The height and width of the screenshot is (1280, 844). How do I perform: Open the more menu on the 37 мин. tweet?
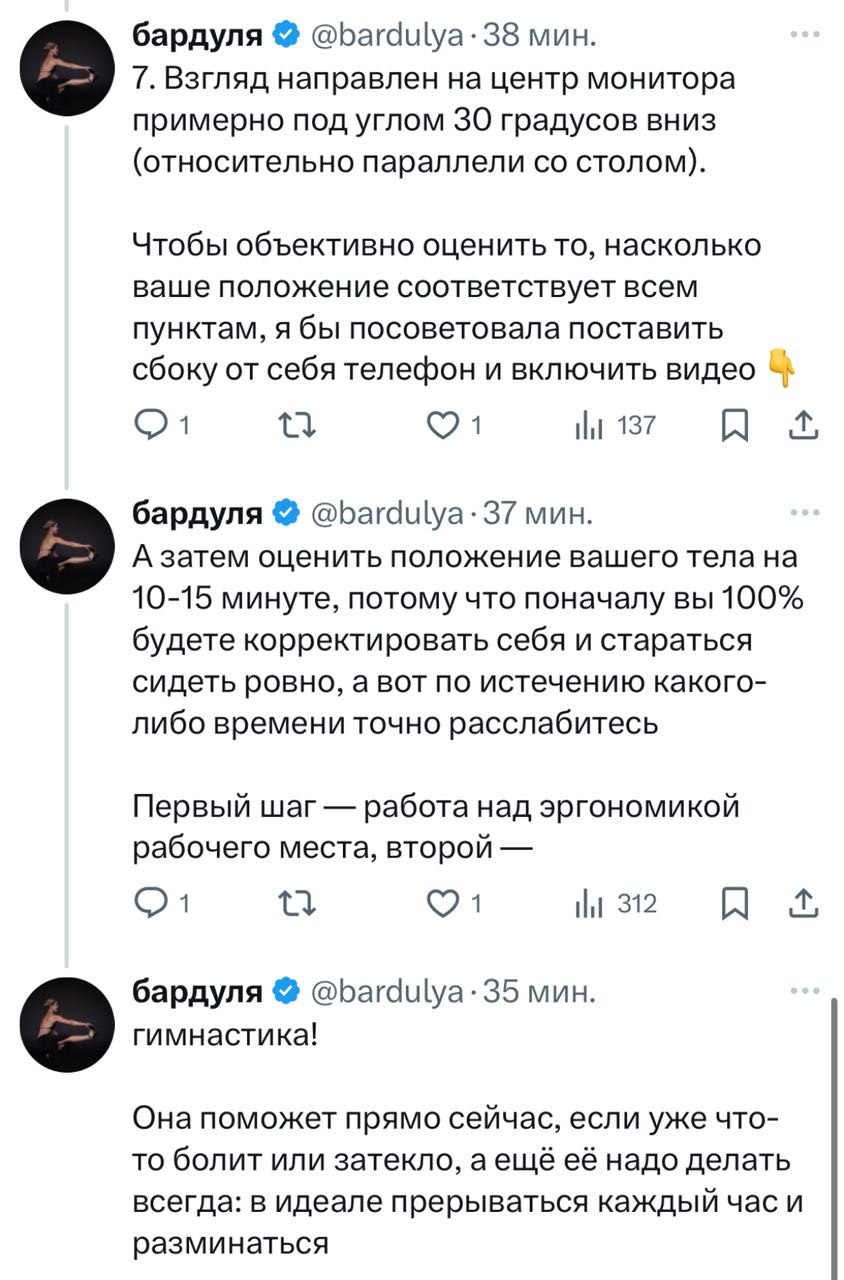804,514
